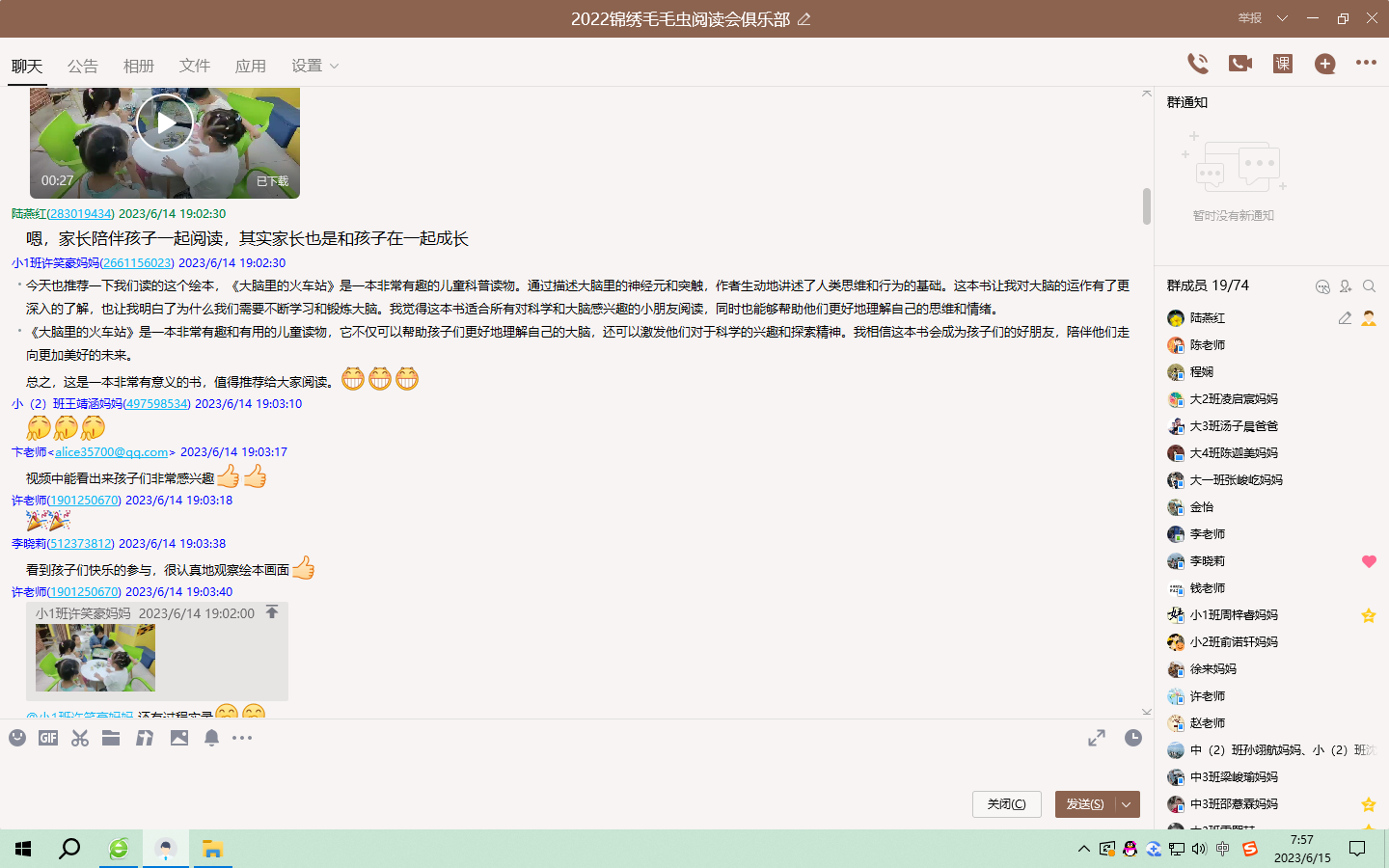This screenshot has height=868, width=1389.
Task: Click the 关闭(C) button
Action: point(1007,804)
